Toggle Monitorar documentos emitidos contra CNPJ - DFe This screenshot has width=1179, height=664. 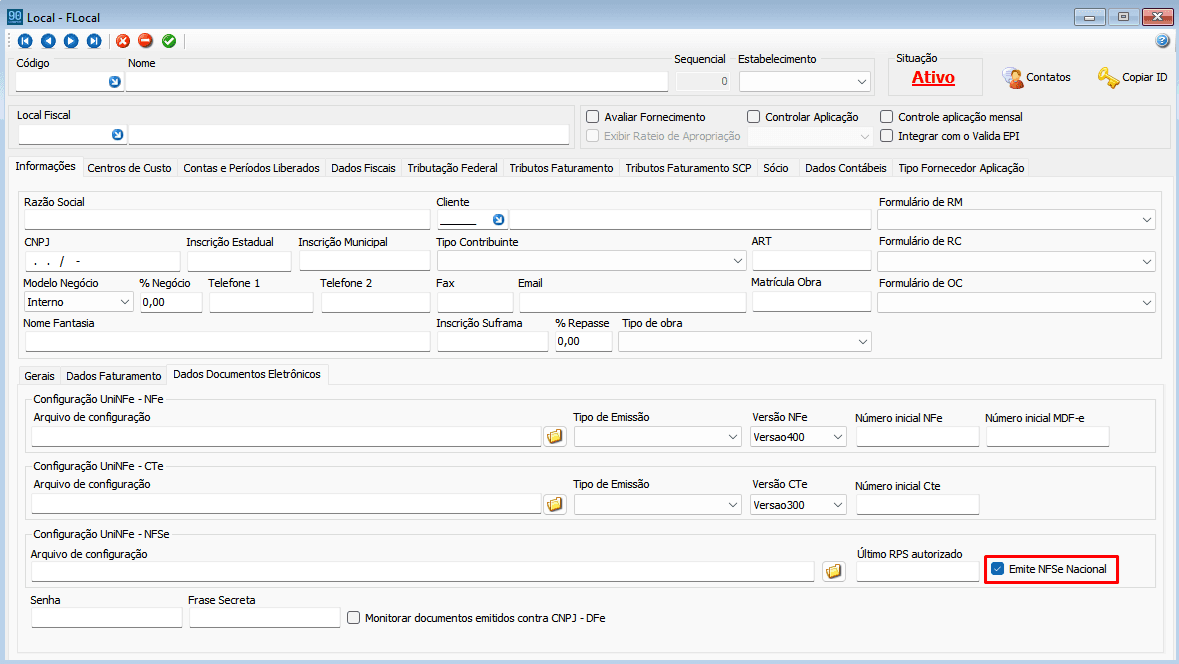353,618
